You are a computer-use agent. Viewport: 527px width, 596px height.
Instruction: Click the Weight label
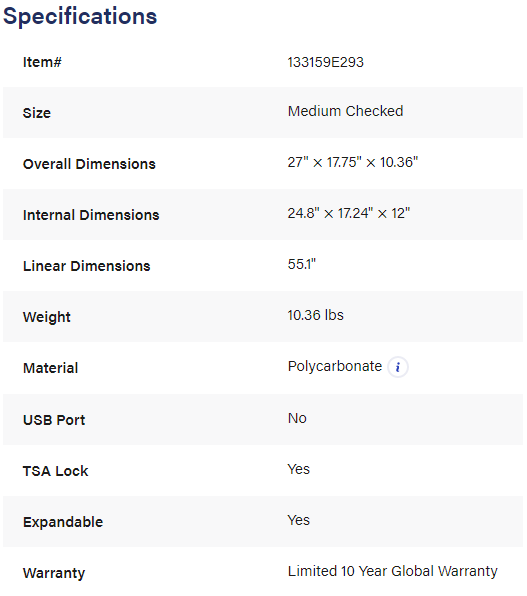point(47,317)
